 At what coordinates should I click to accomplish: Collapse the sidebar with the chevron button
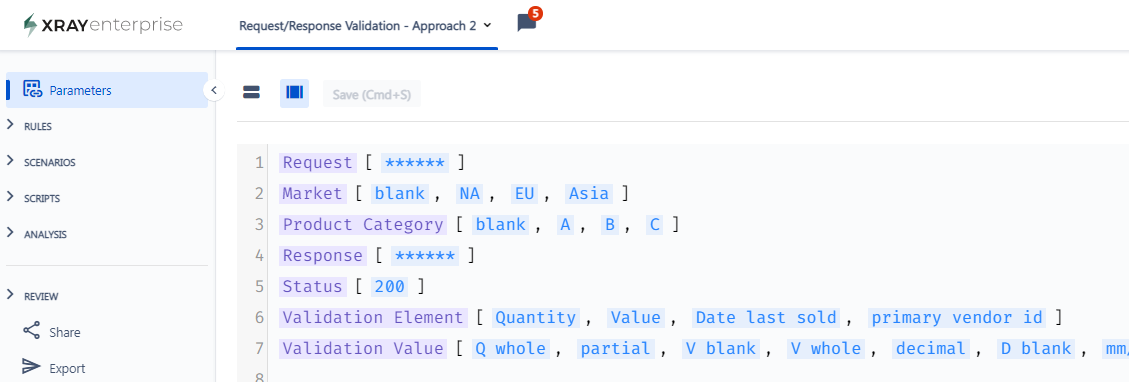pyautogui.click(x=214, y=91)
